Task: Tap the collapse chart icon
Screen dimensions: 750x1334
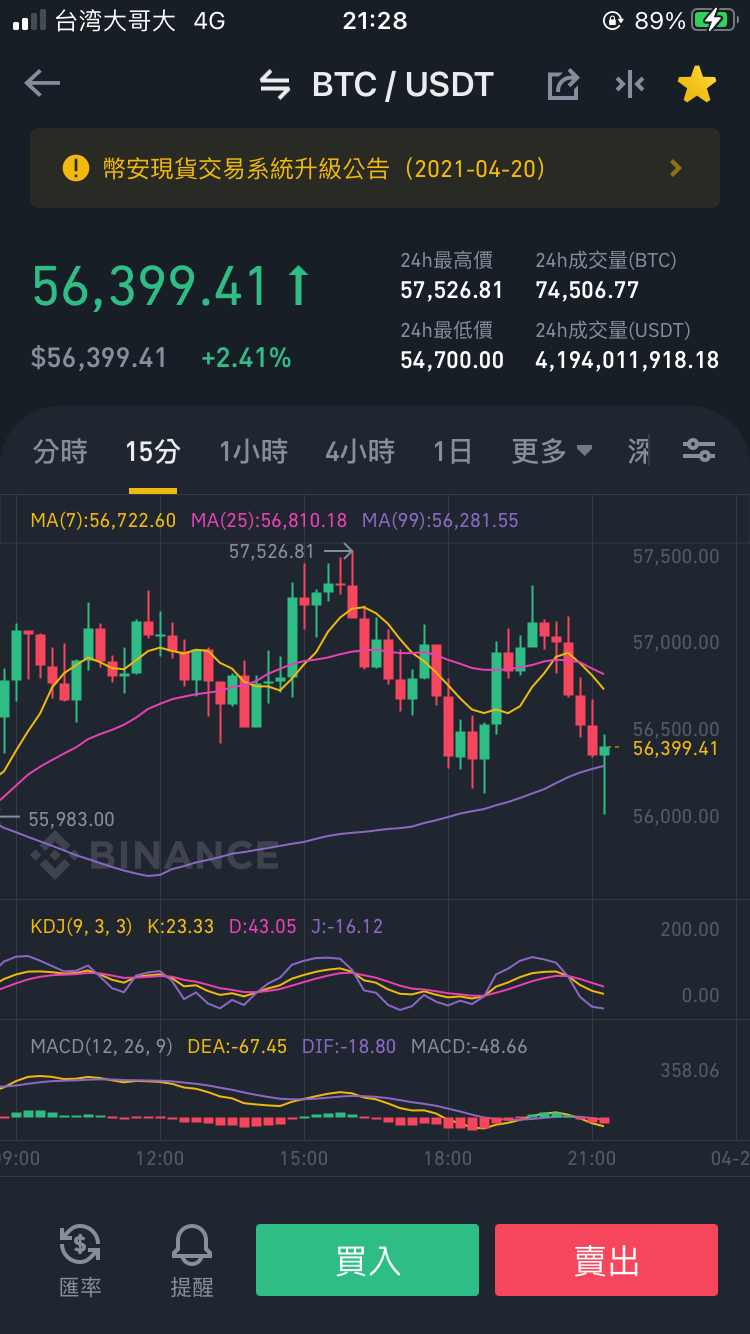Action: click(630, 85)
